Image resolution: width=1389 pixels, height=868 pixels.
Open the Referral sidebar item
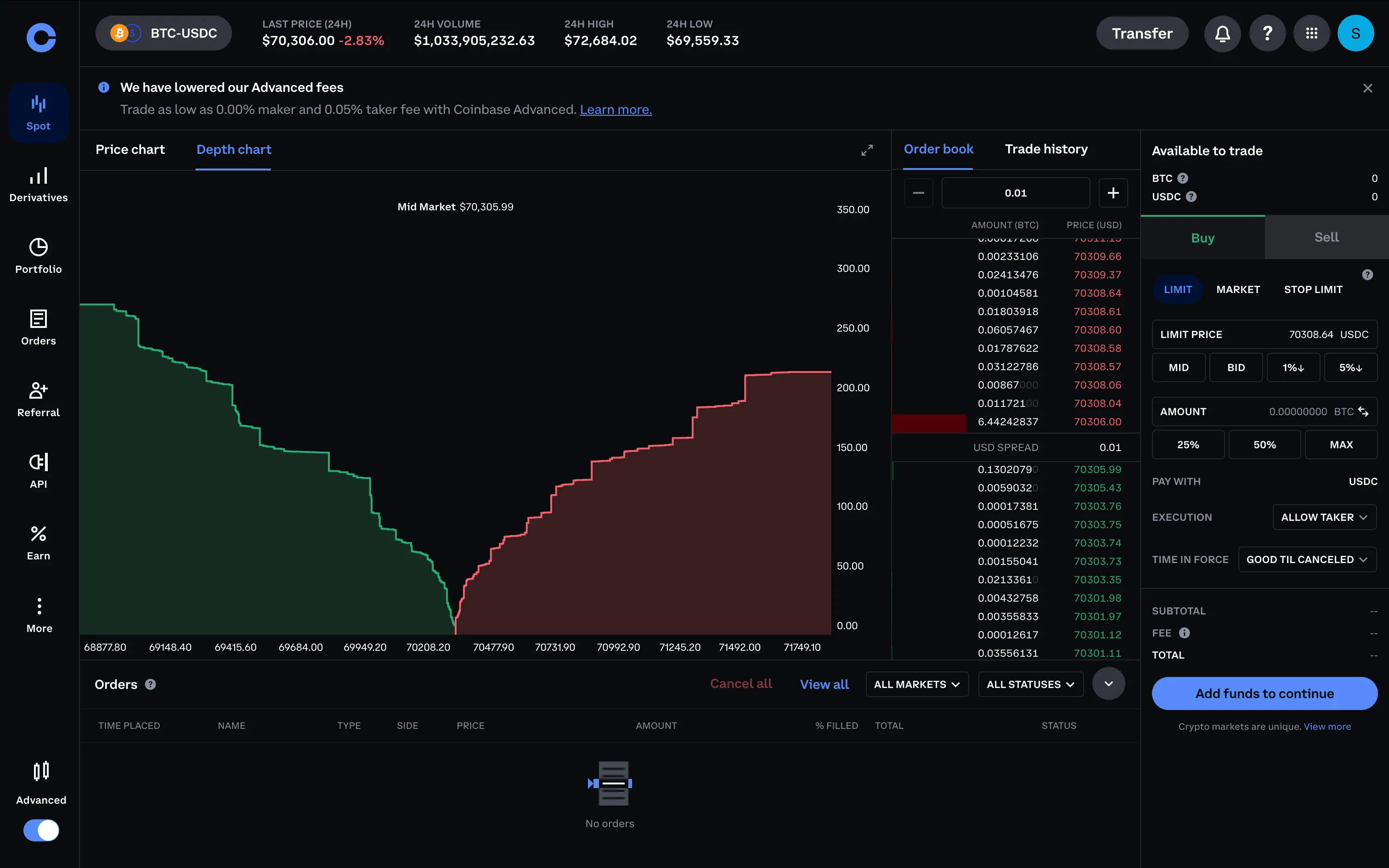click(39, 400)
